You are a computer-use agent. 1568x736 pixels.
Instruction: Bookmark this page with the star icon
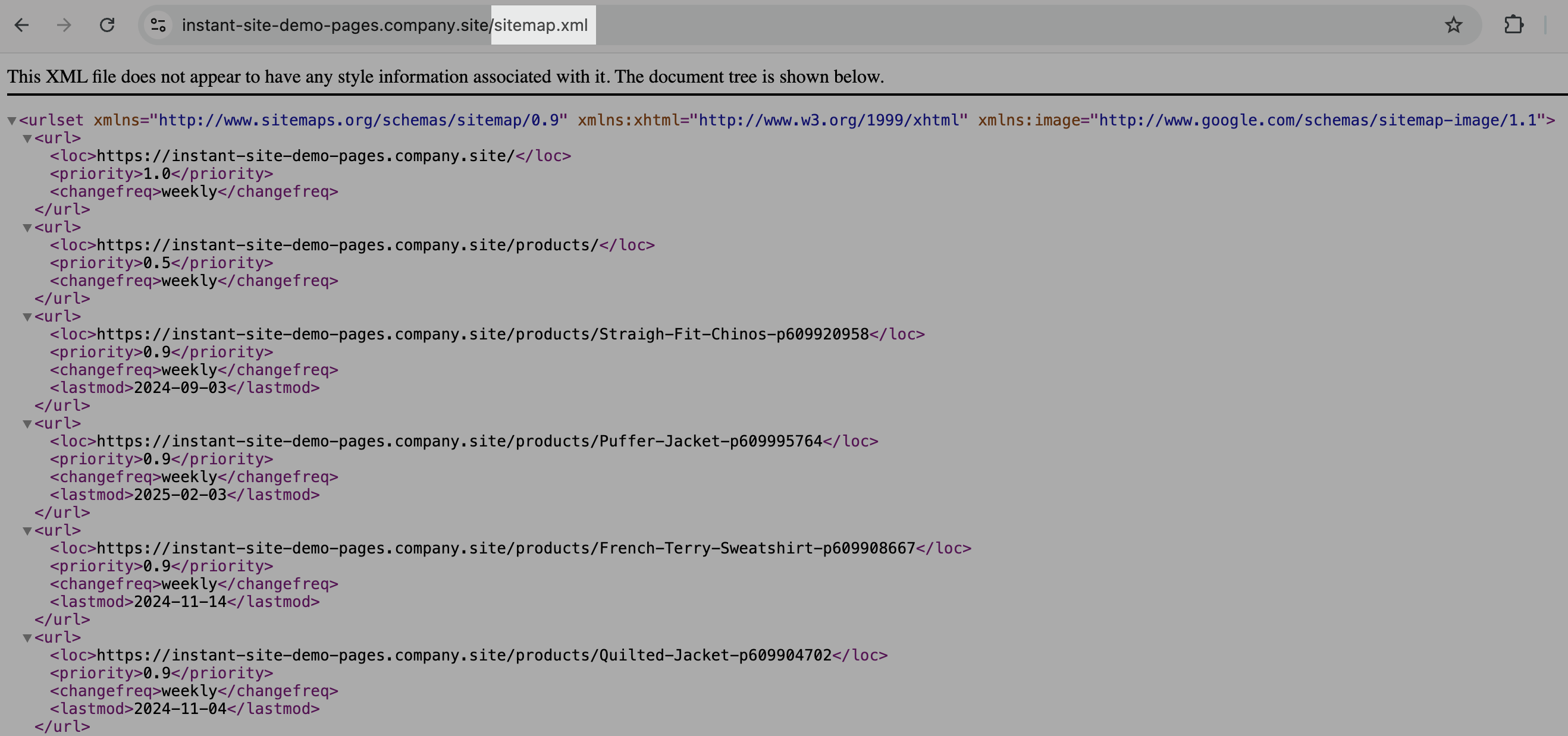pos(1453,25)
